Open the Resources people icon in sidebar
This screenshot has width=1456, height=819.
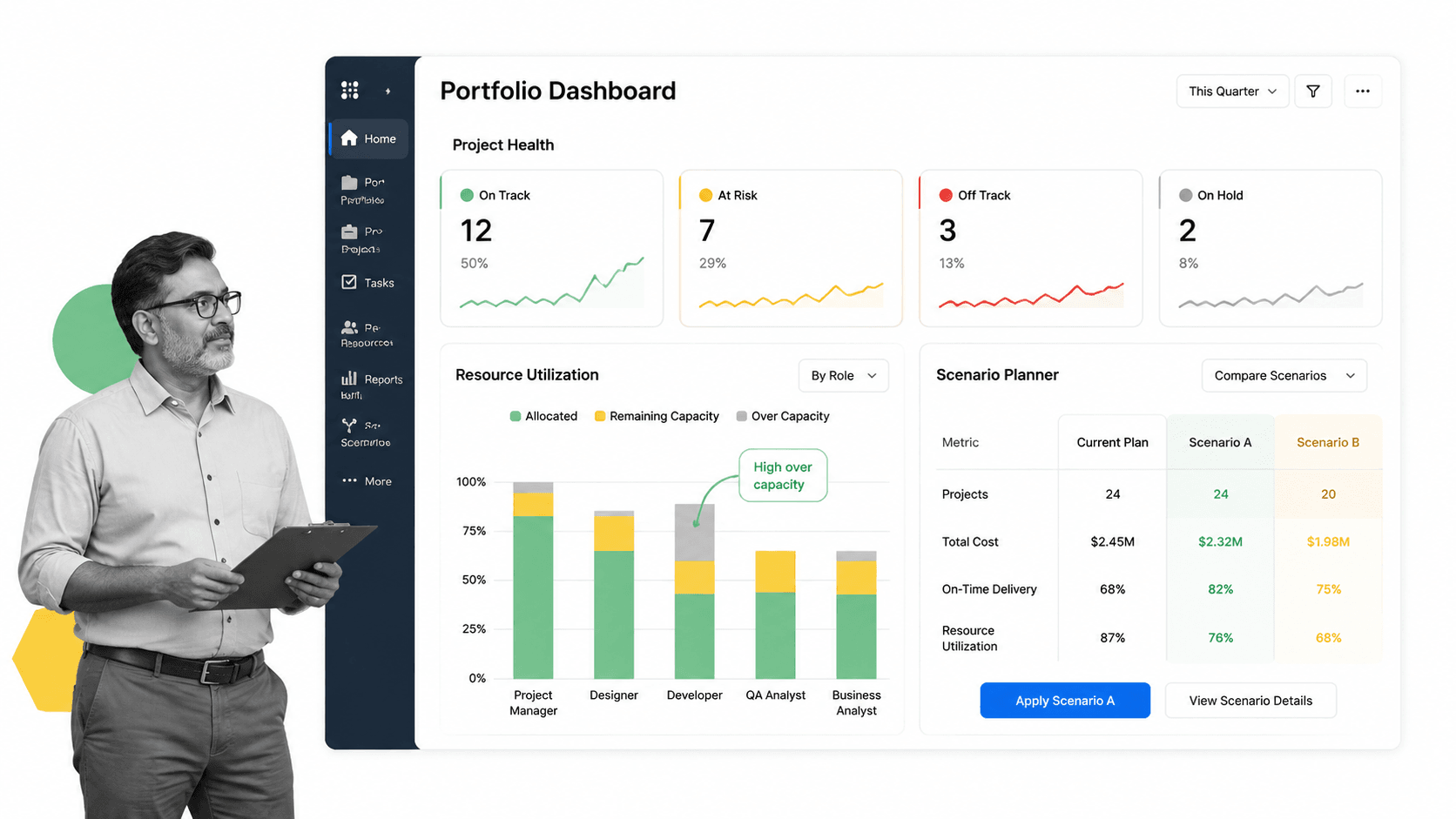349,327
